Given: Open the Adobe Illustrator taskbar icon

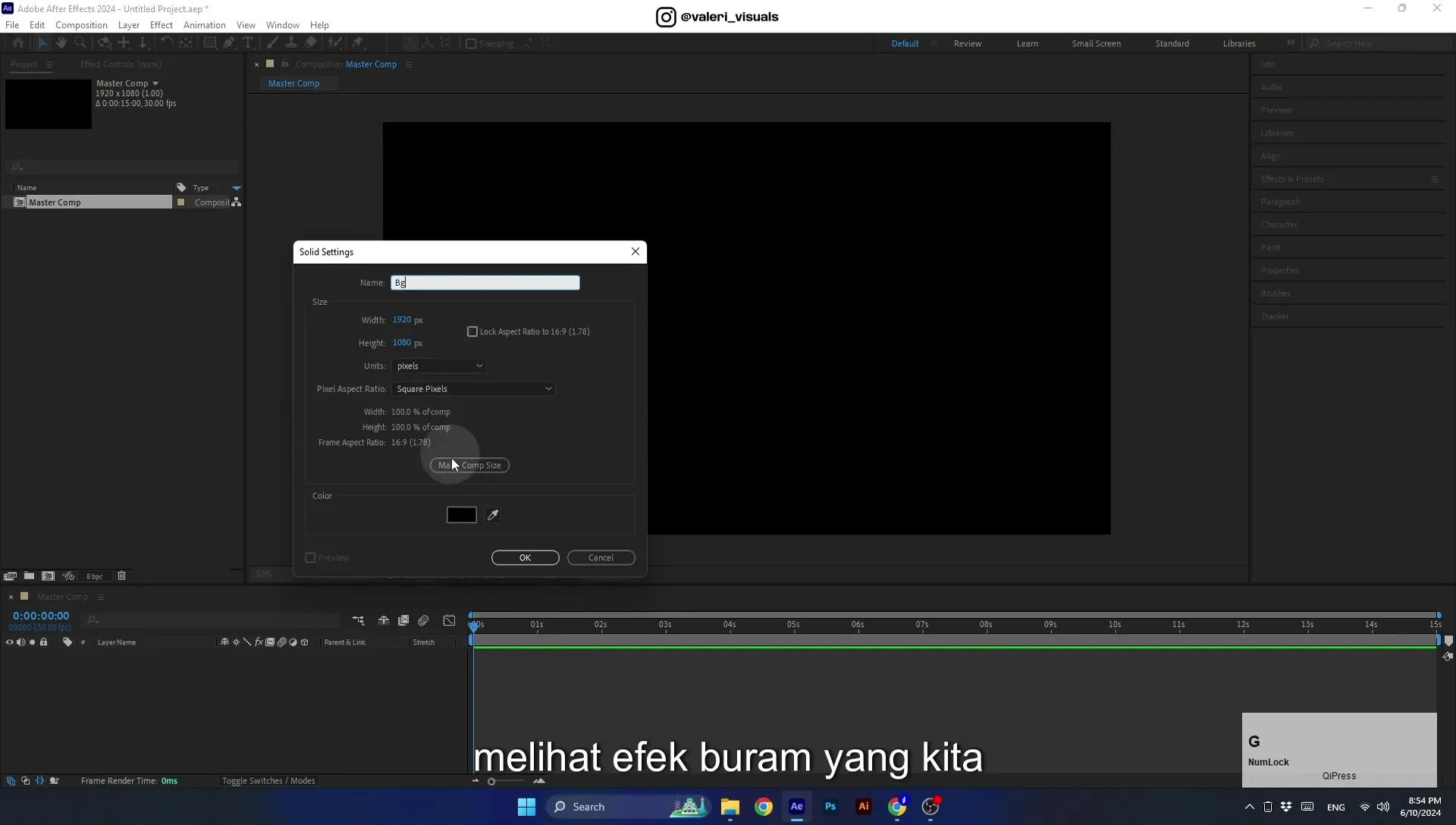Looking at the screenshot, I should coord(864,807).
